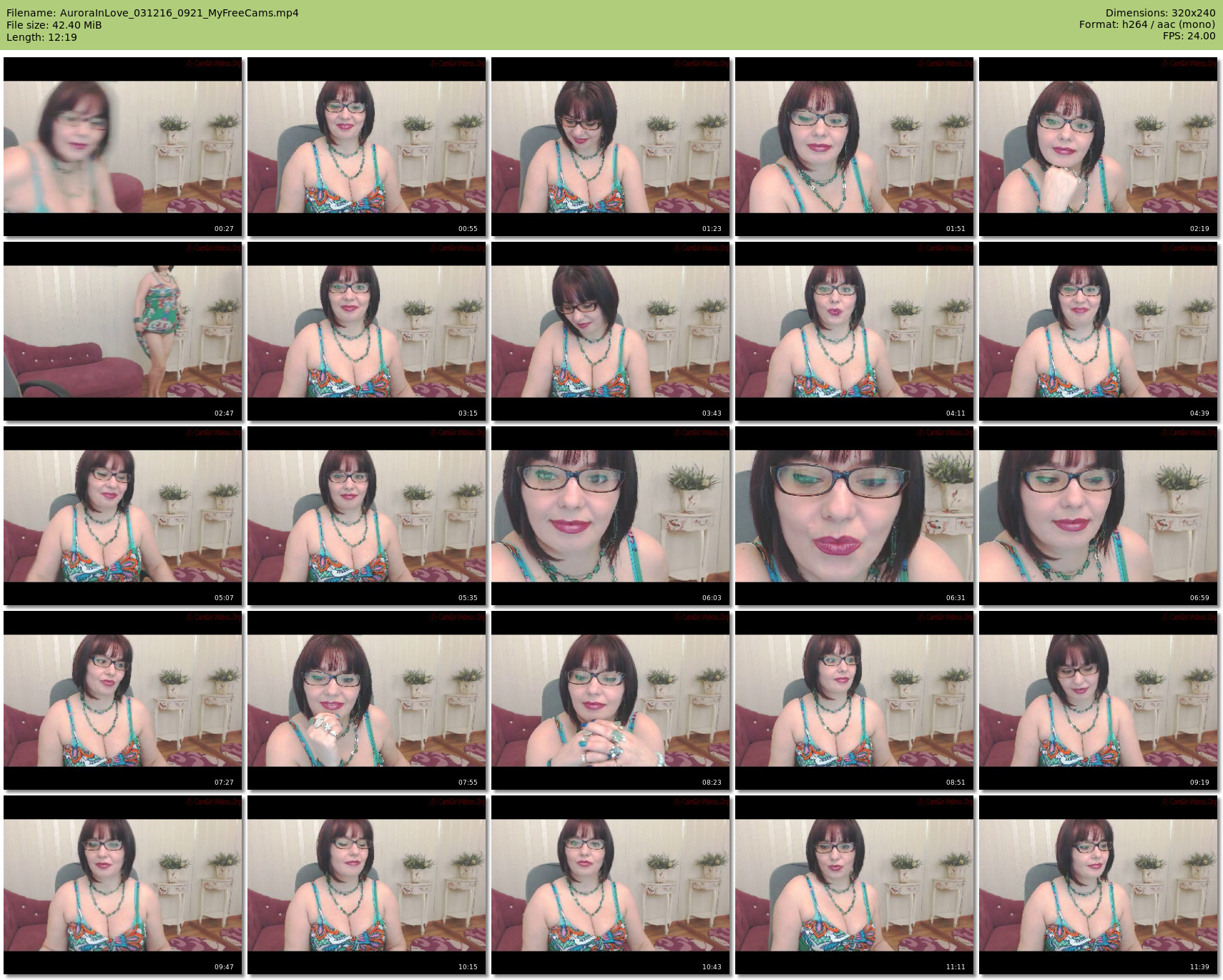Open the close-up thumbnail at 06:31

(x=854, y=516)
